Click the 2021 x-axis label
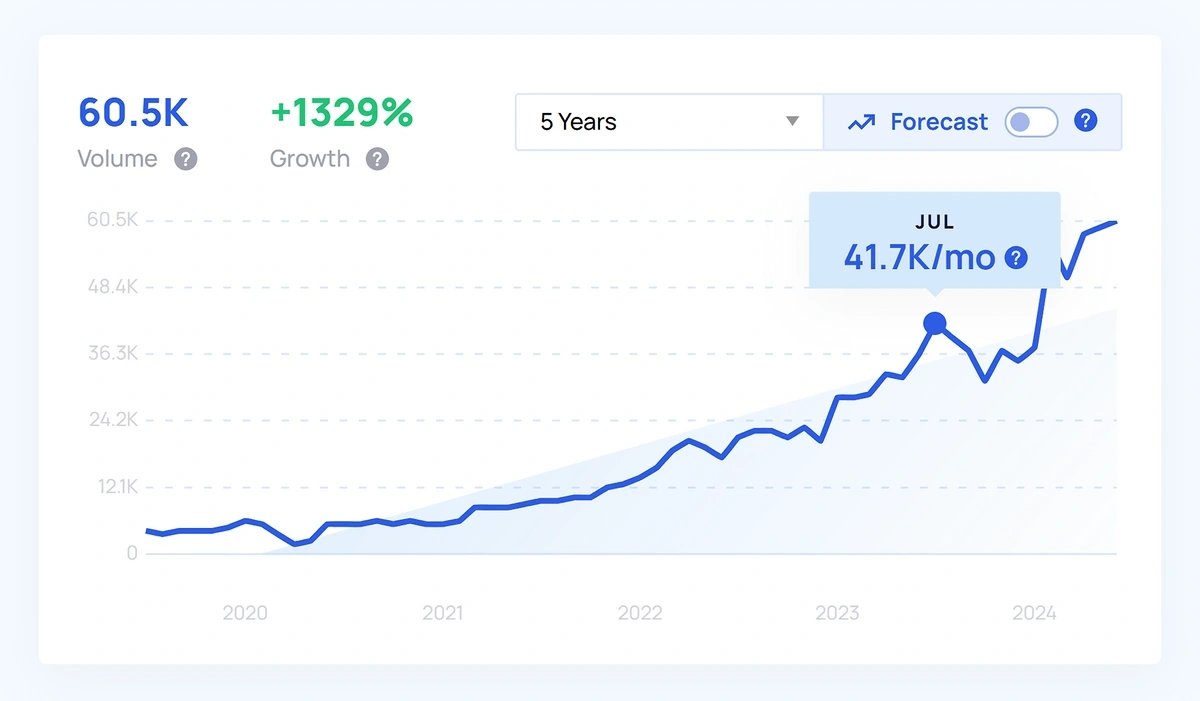 pos(442,613)
